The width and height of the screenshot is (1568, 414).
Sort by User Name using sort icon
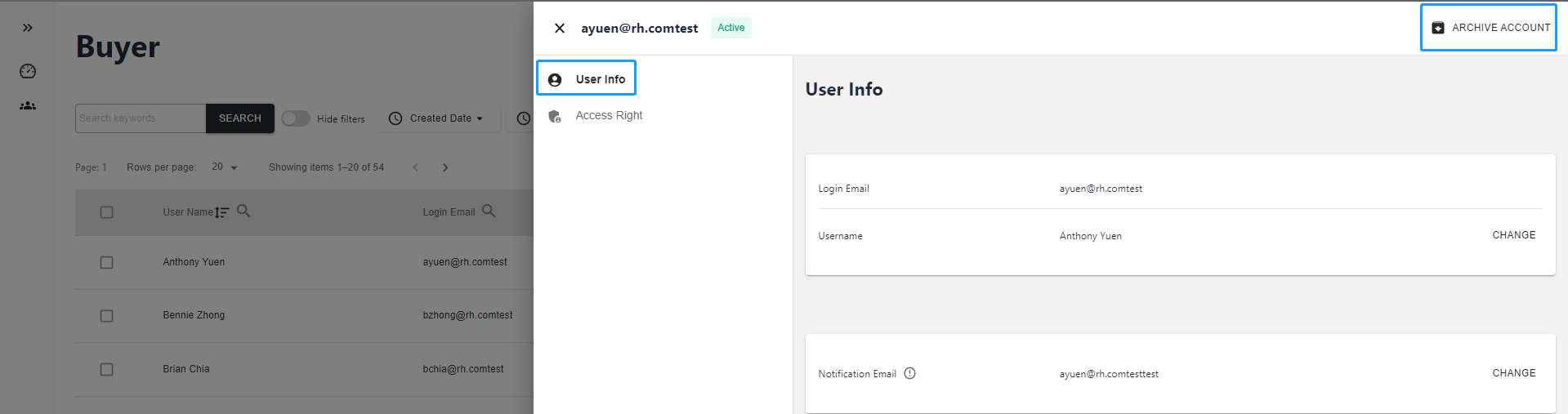point(222,212)
